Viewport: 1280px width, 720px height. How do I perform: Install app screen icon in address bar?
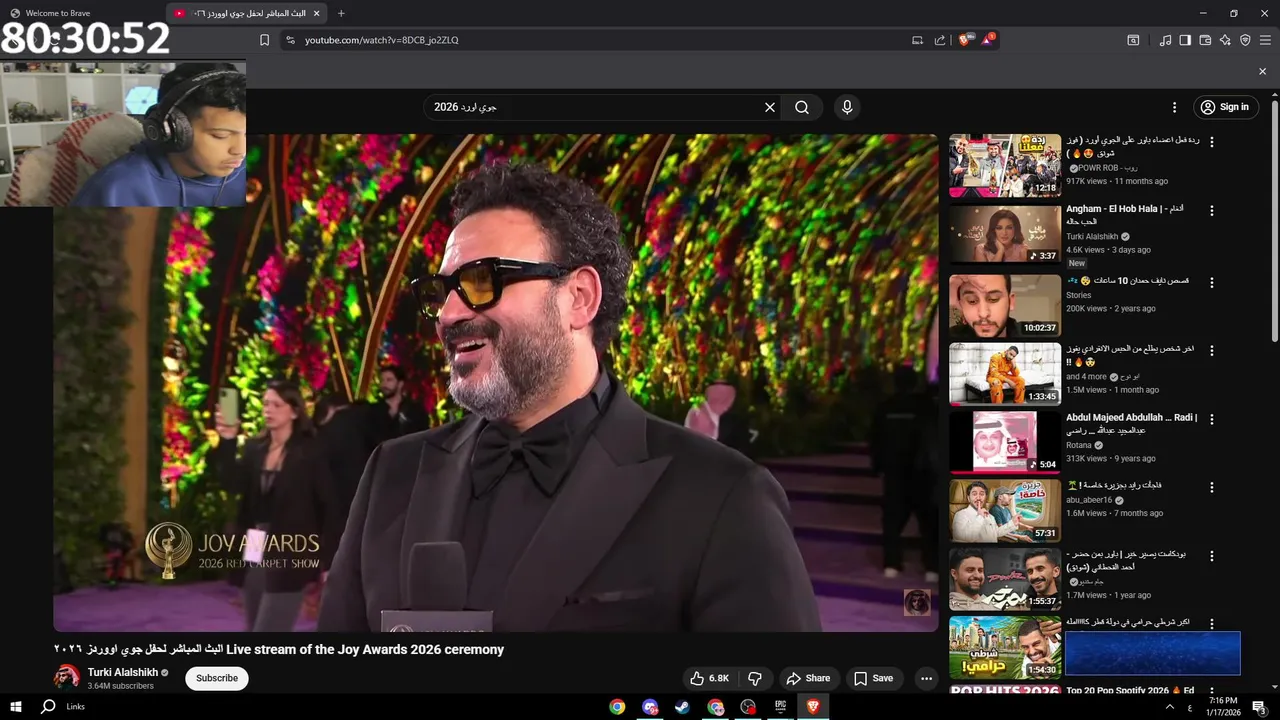pos(917,40)
